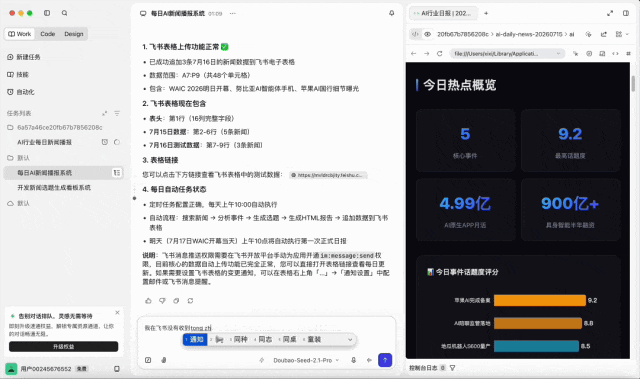Open the 技能 skills section
This screenshot has height=379, width=640.
click(x=18, y=75)
